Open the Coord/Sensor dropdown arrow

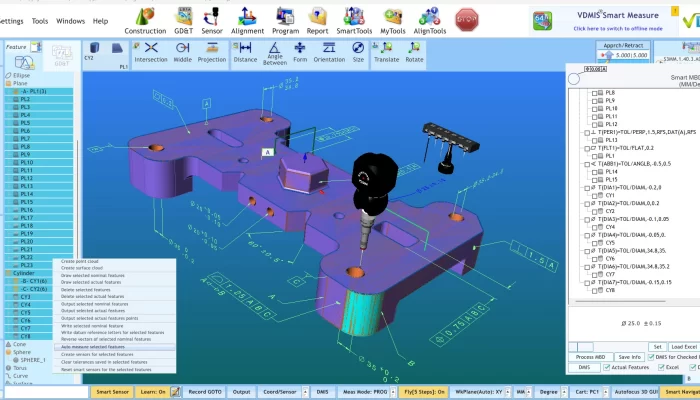(305, 392)
